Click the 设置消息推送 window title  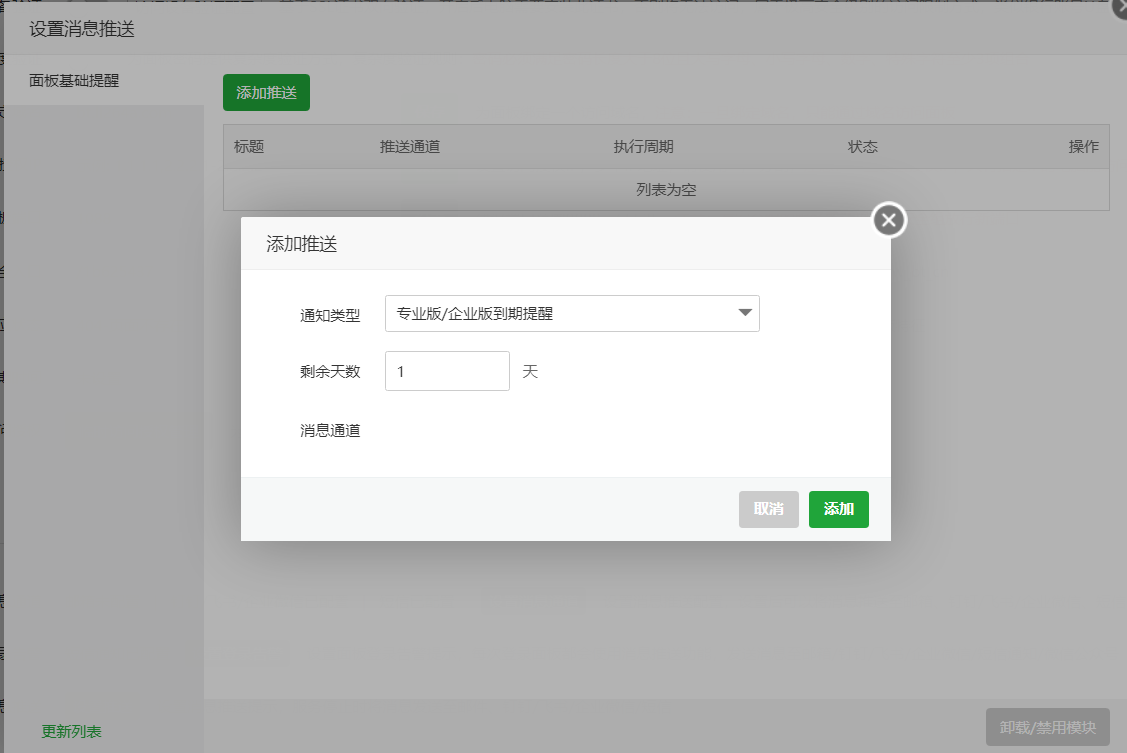(82, 29)
